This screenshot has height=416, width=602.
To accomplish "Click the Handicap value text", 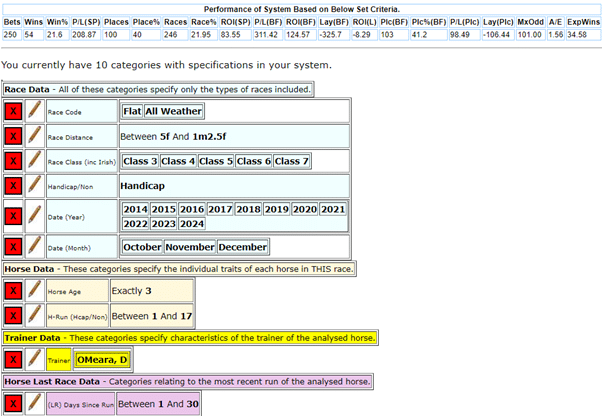I will [x=142, y=186].
